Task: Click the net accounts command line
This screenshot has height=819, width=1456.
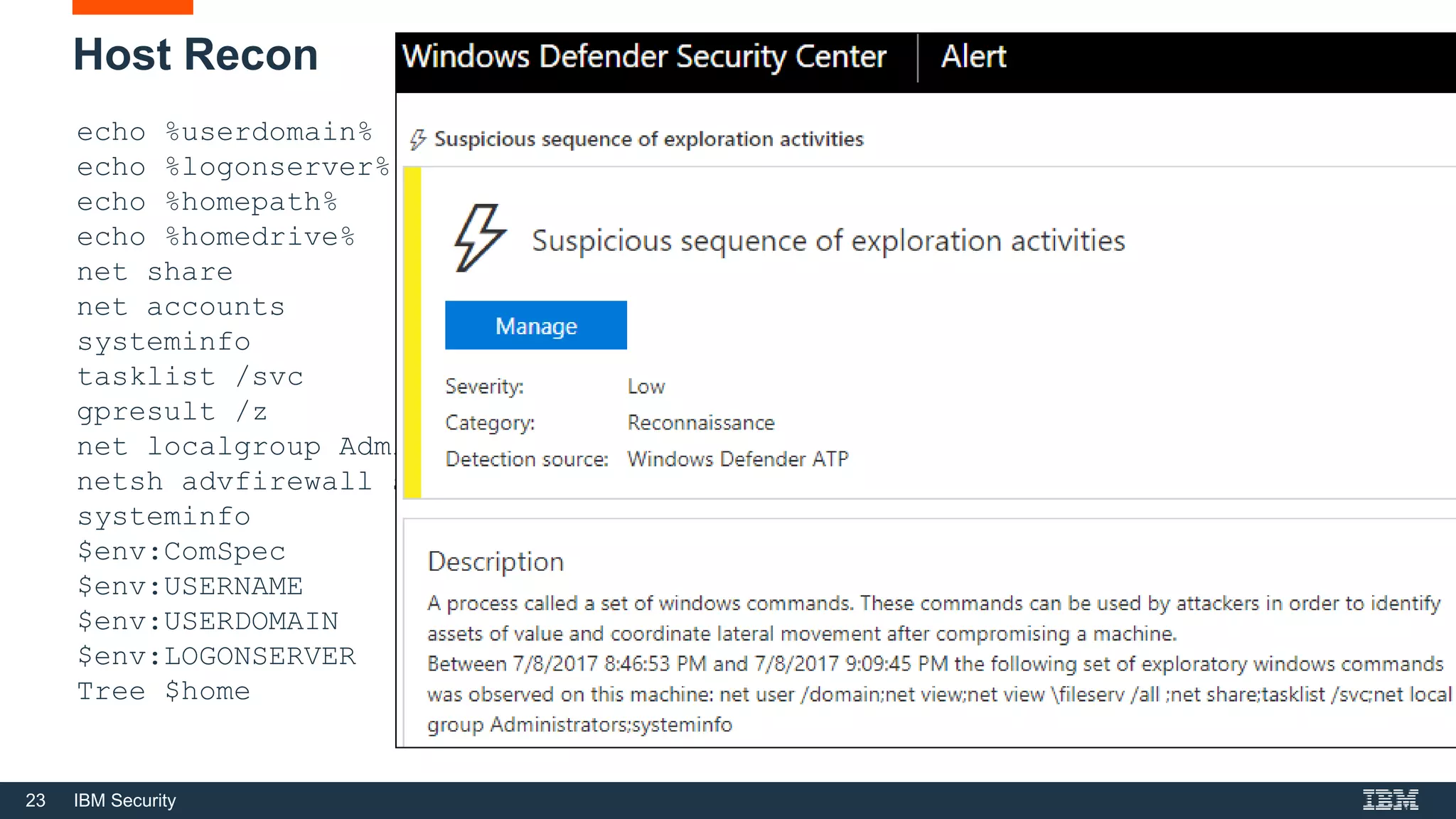Action: (x=181, y=306)
